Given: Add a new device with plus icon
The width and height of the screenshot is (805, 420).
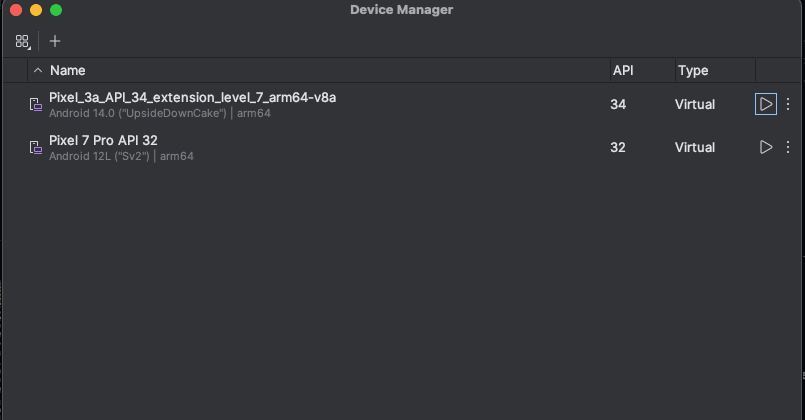Looking at the screenshot, I should coord(55,41).
